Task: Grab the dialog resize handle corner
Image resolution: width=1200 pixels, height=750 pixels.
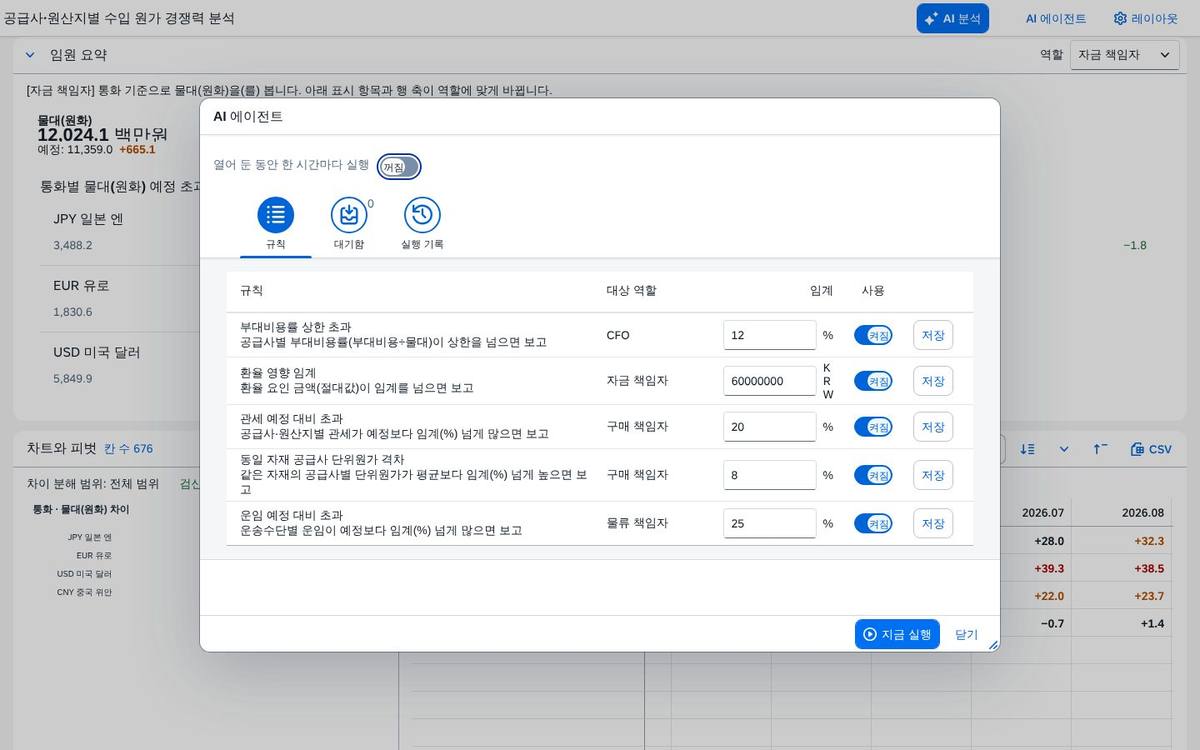Action: click(993, 645)
